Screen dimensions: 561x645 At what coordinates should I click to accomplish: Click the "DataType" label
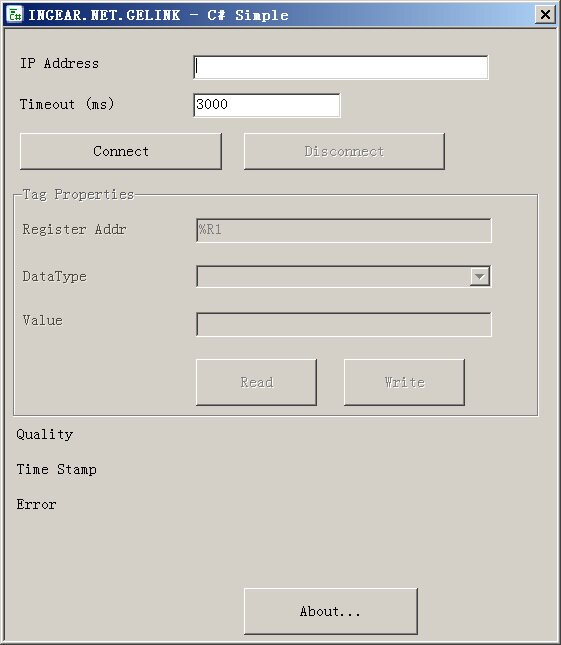point(54,276)
